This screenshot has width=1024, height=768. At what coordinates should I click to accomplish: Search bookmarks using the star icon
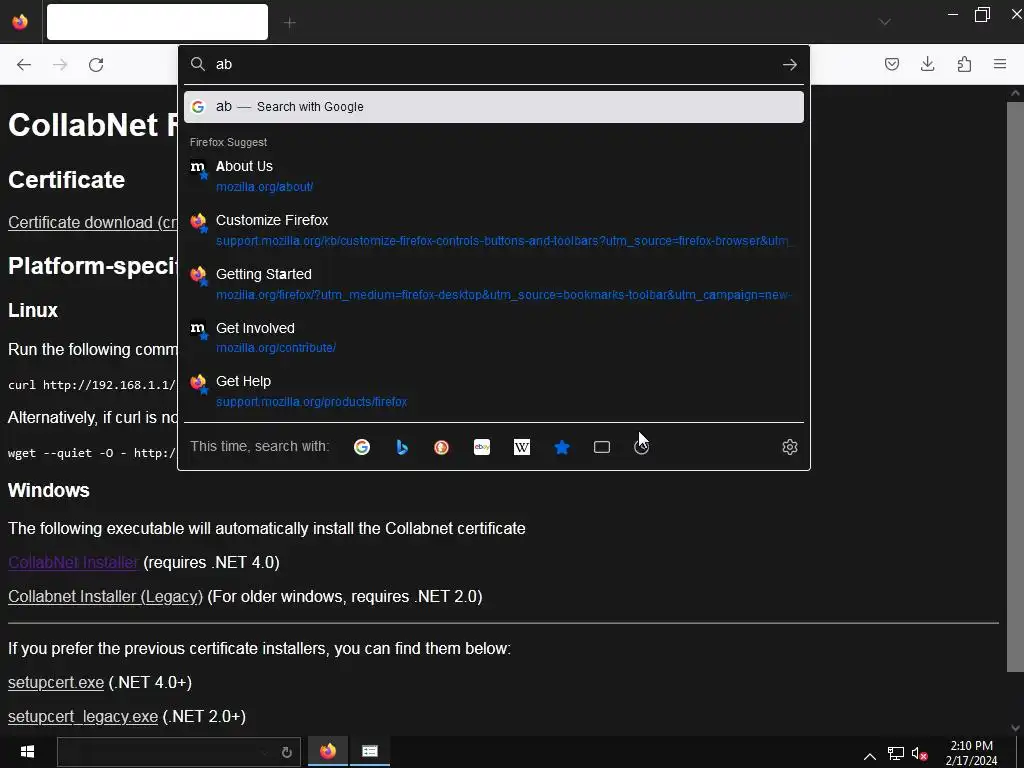coord(562,447)
